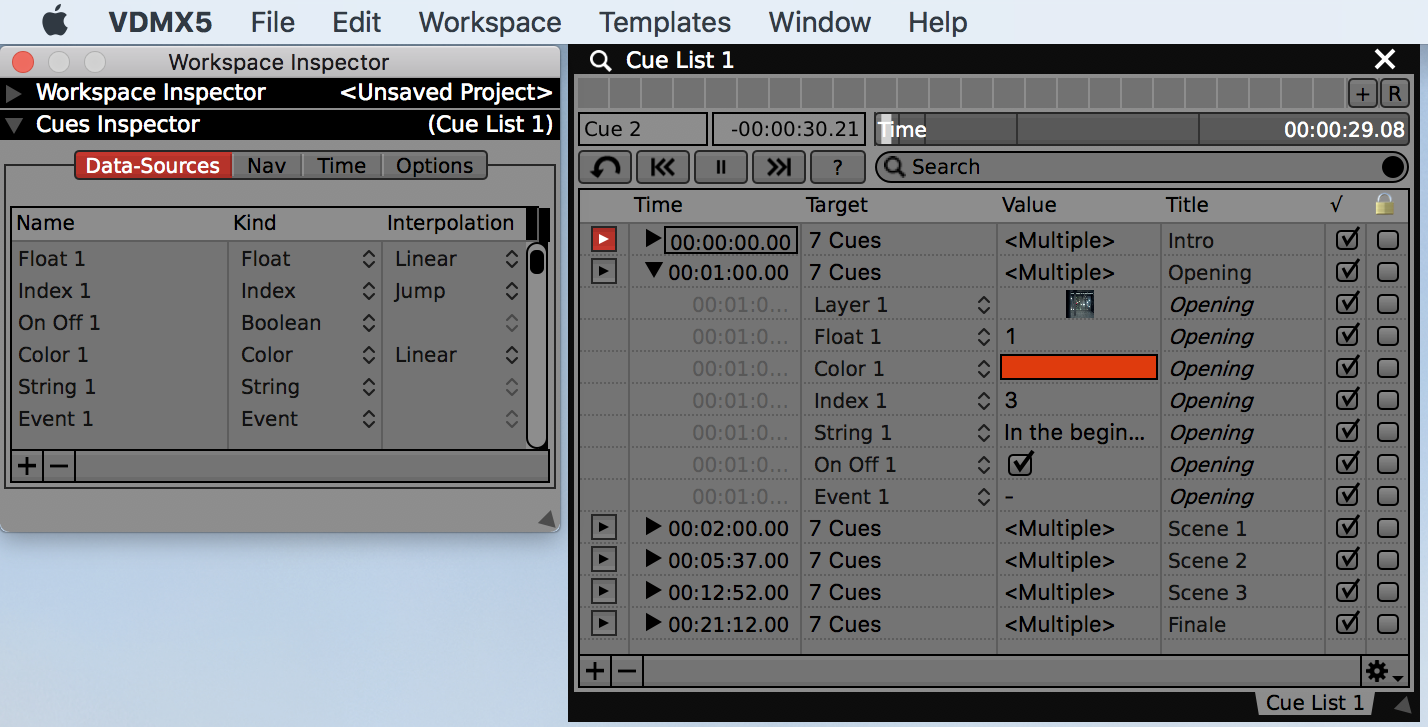Expand the Finale cue group
Viewport: 1428px width, 727px height.
point(653,623)
